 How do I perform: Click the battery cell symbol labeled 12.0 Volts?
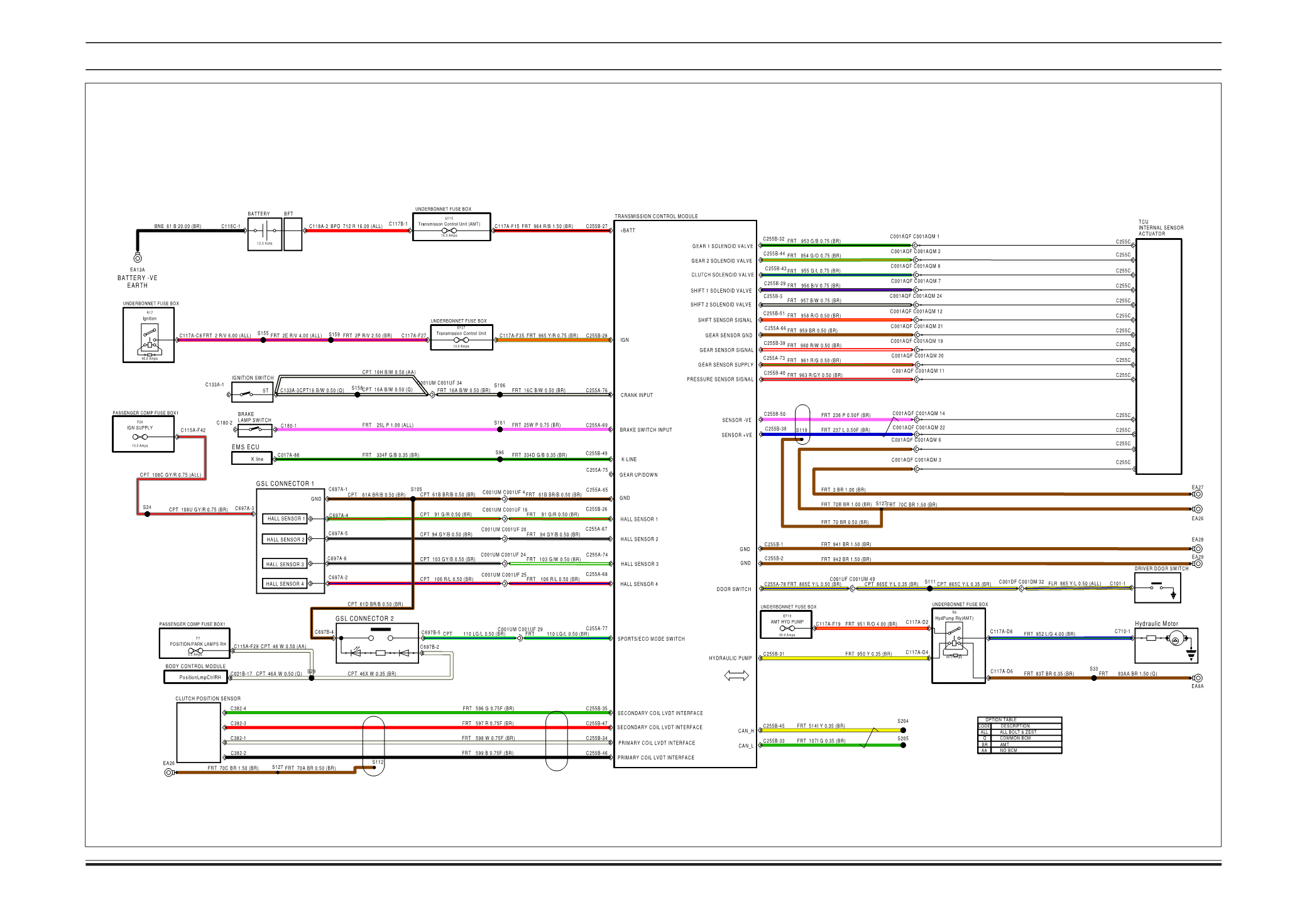click(265, 231)
